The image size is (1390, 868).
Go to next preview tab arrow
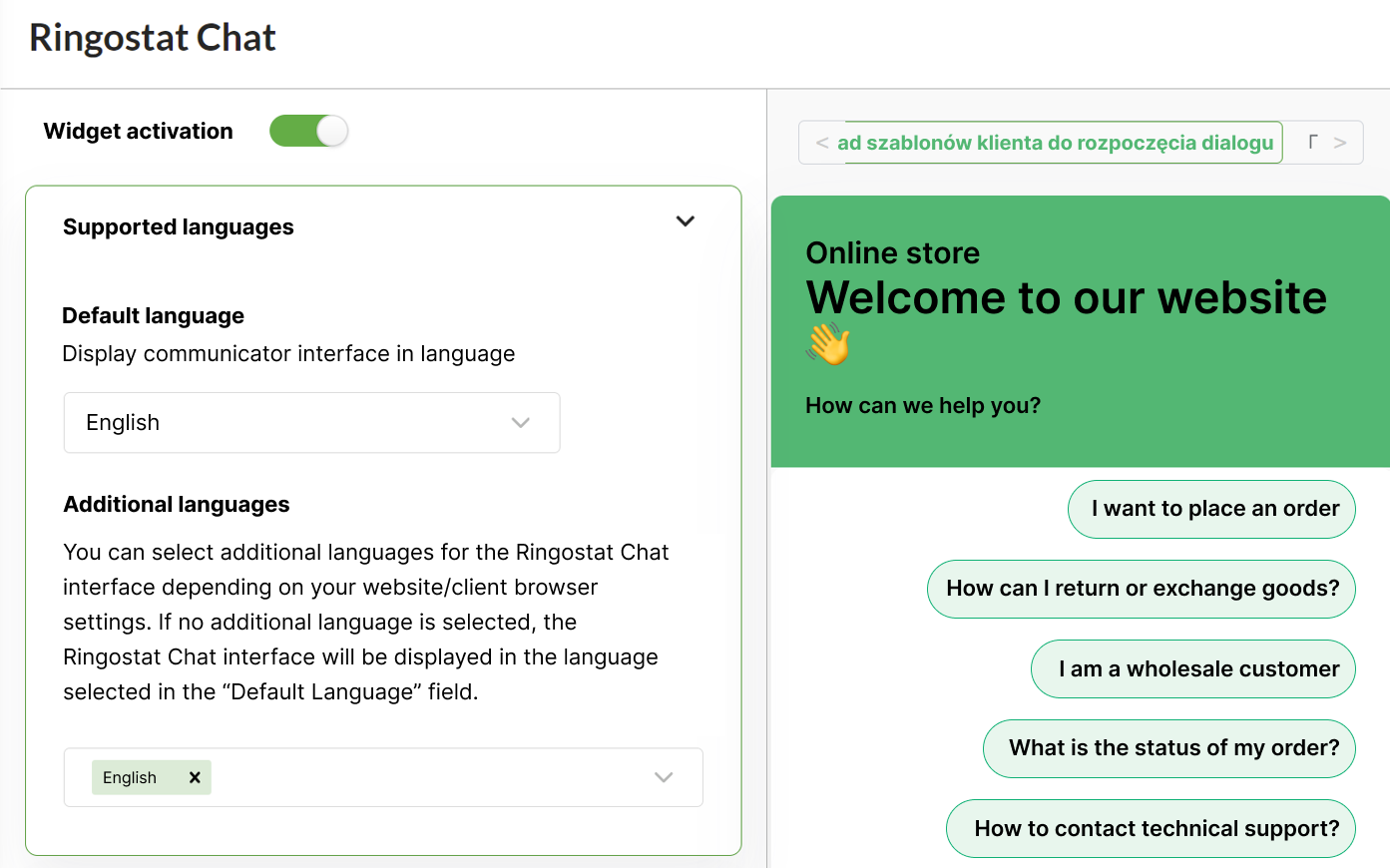click(x=1340, y=143)
